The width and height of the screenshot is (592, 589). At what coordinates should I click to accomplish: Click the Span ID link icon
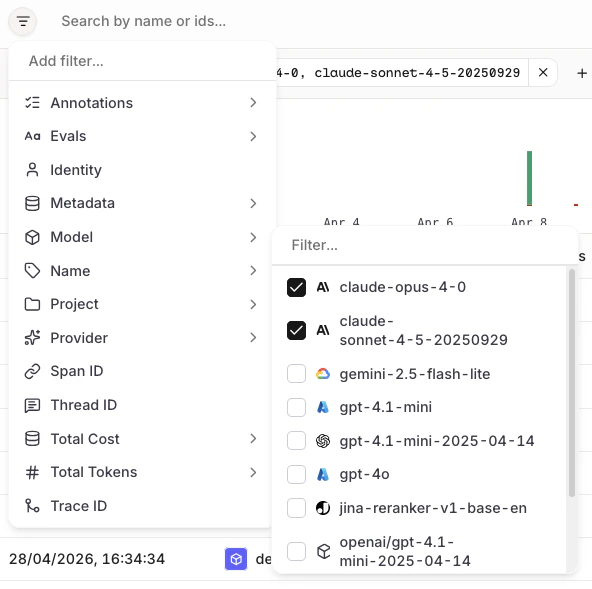[x=32, y=371]
